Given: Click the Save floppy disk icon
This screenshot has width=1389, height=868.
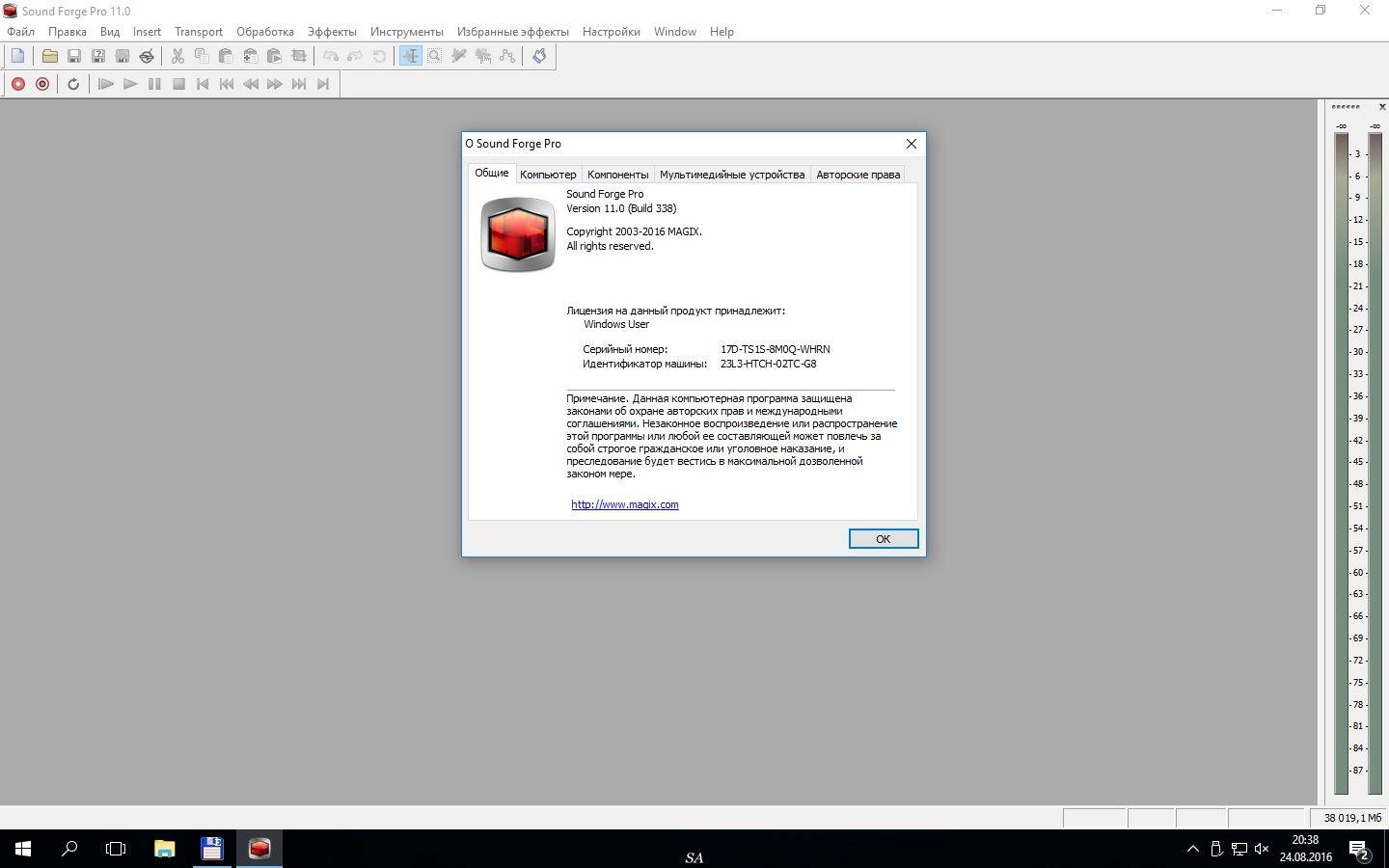Looking at the screenshot, I should pos(74,56).
